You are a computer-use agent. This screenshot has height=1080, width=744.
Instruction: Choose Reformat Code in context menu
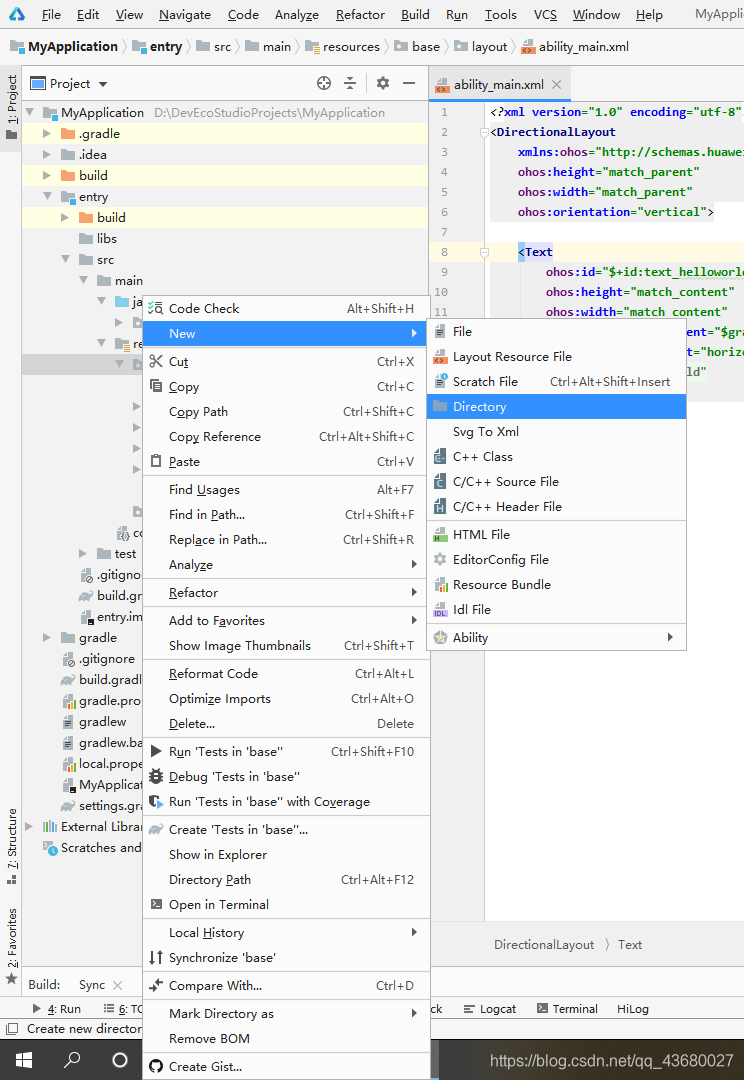(287, 674)
